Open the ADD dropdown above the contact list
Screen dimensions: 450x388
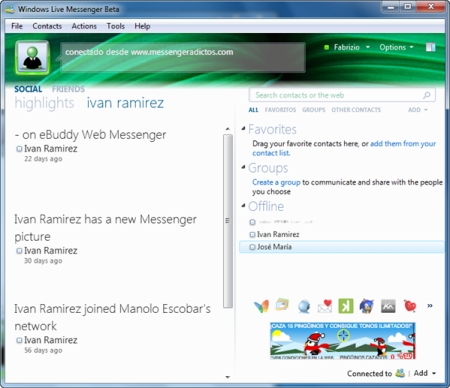coord(418,110)
